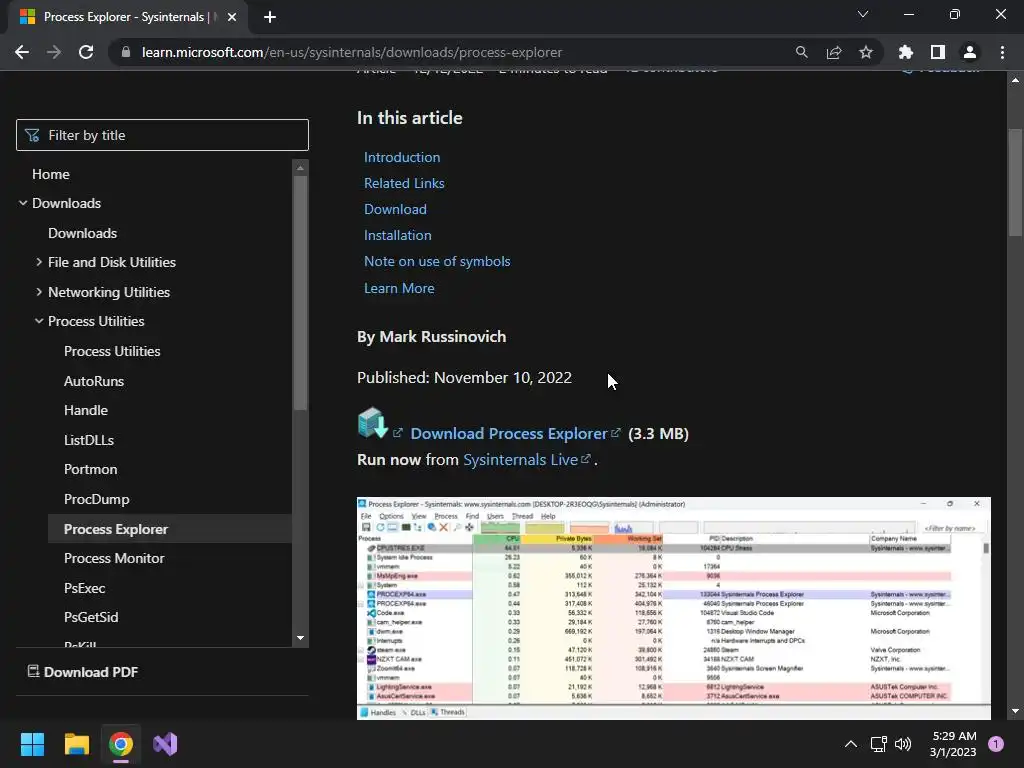Image resolution: width=1024 pixels, height=768 pixels.
Task: Open PsExec in the sidebar
Action: click(x=84, y=588)
